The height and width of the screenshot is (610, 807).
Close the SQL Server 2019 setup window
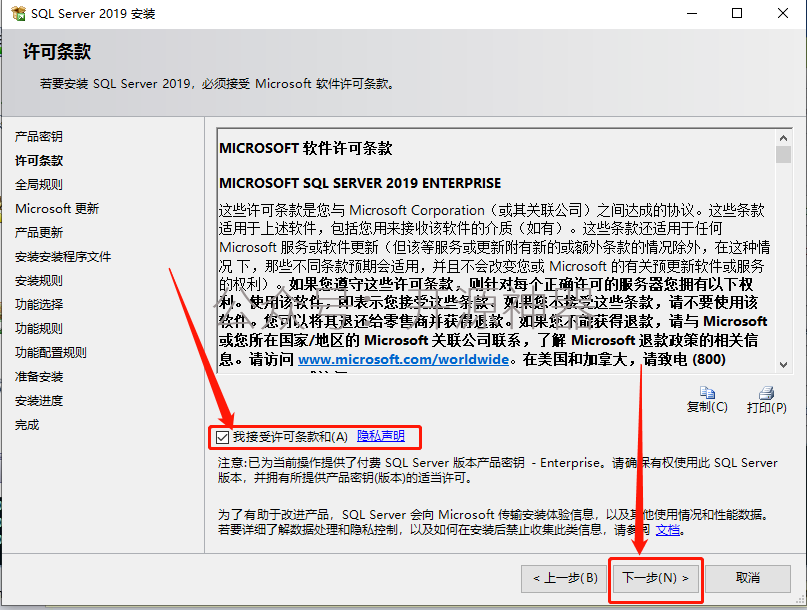783,13
